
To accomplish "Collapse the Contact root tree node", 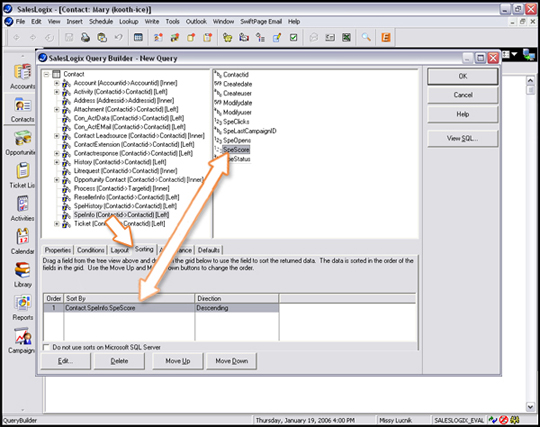I will click(46, 74).
